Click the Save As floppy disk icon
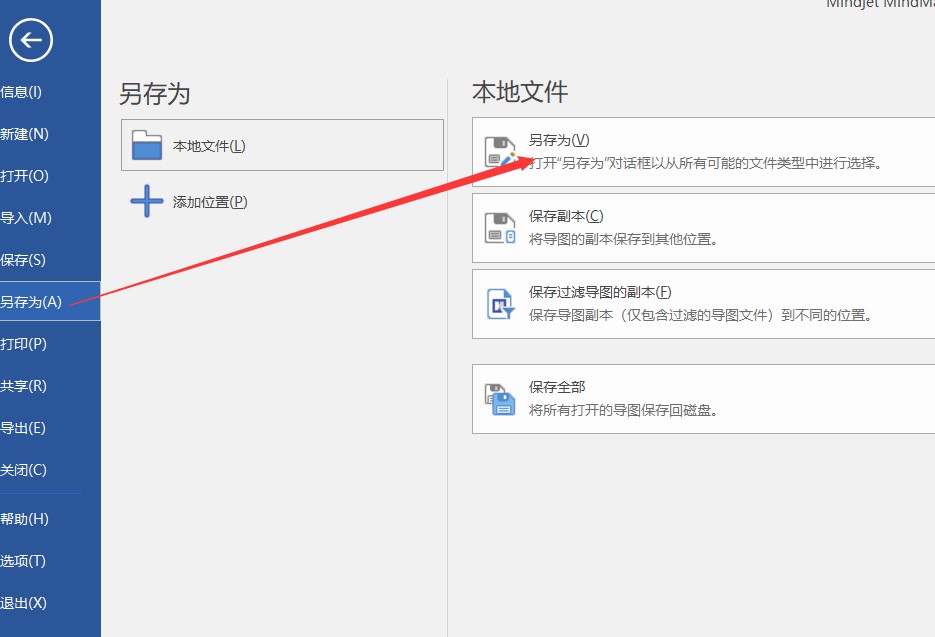935x637 pixels. [499, 152]
